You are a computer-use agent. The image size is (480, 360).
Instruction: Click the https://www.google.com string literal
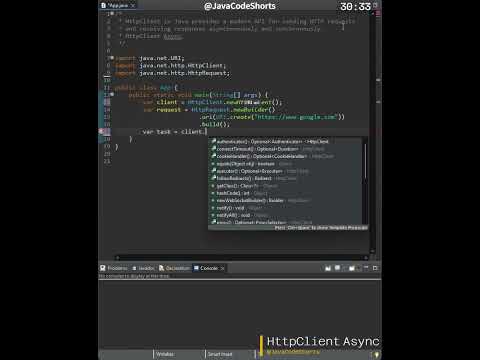point(296,117)
